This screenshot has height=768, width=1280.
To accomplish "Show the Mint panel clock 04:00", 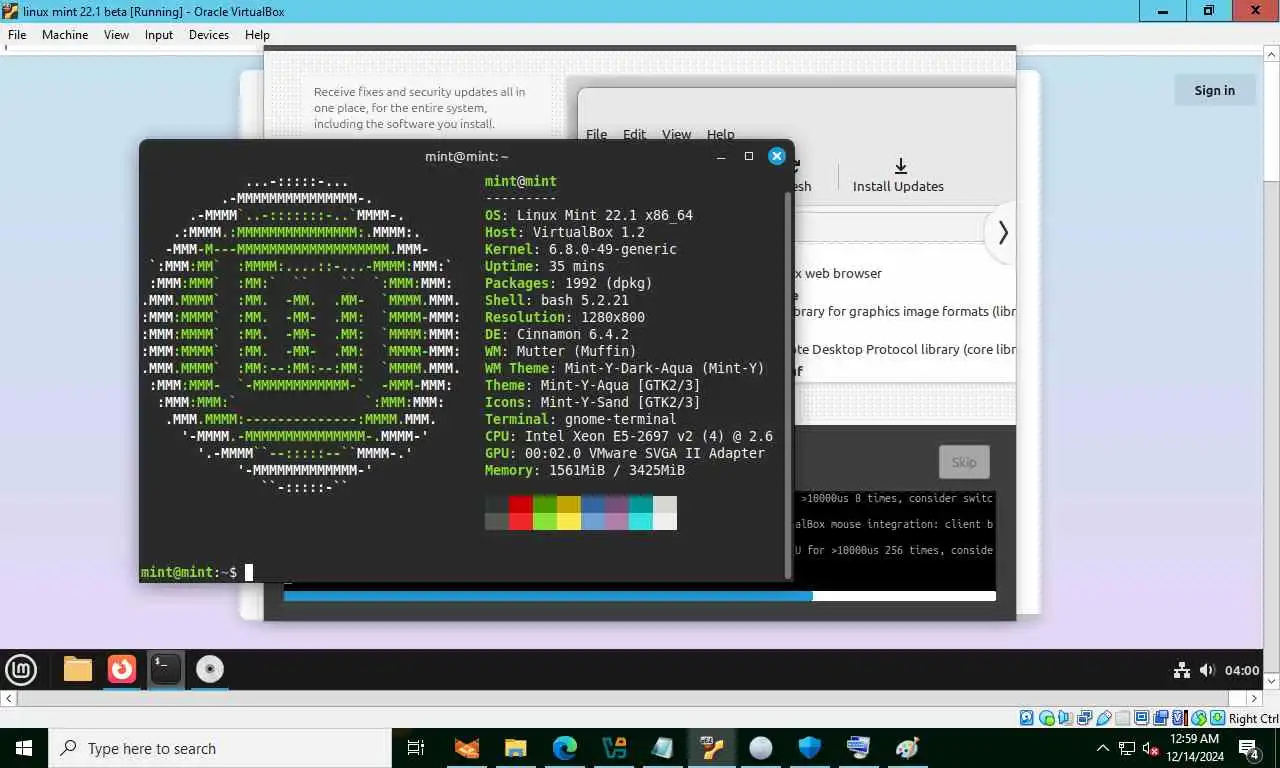I will coord(1242,670).
